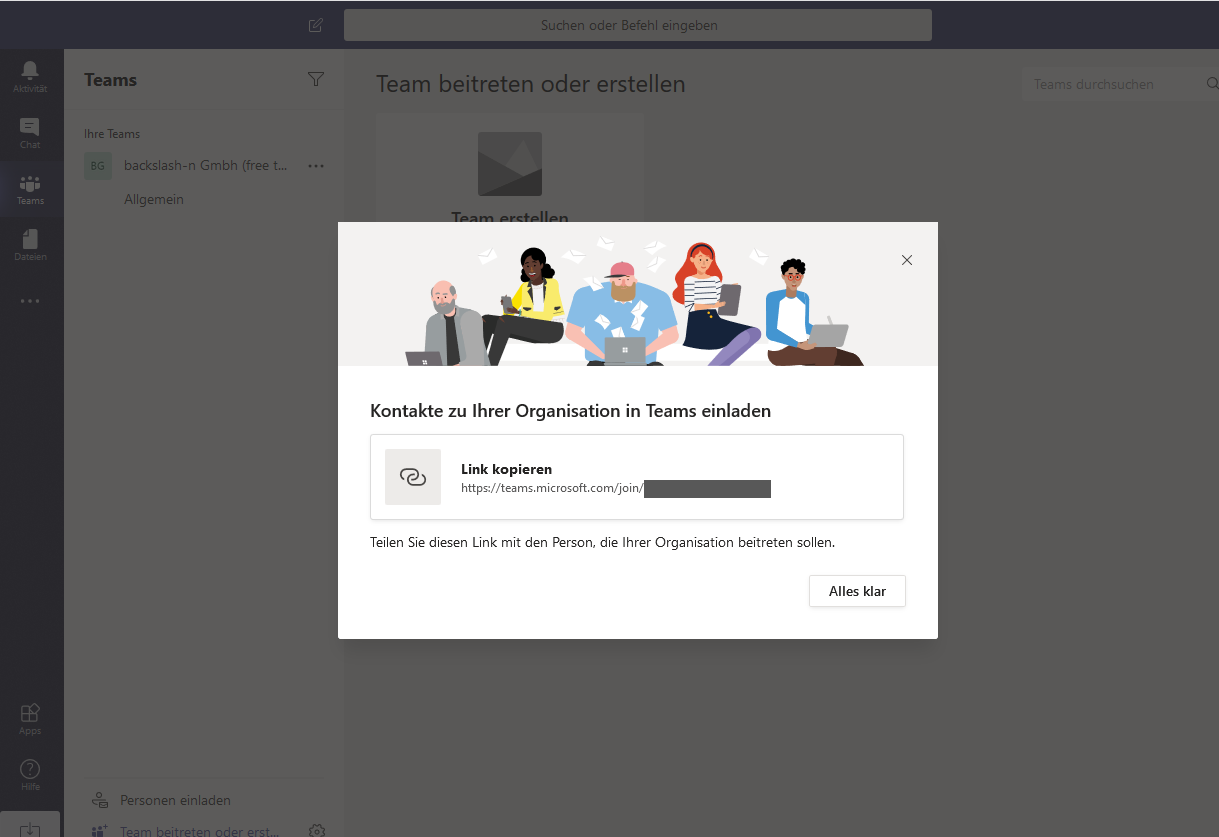Click Personen einladen link

coord(175,800)
